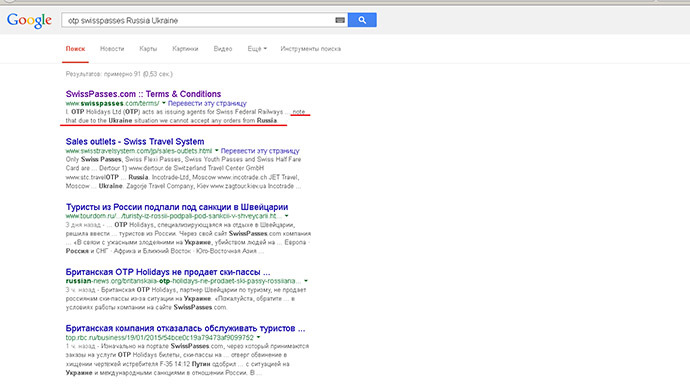Click the Google logo
690x388 pixels.
tap(29, 20)
